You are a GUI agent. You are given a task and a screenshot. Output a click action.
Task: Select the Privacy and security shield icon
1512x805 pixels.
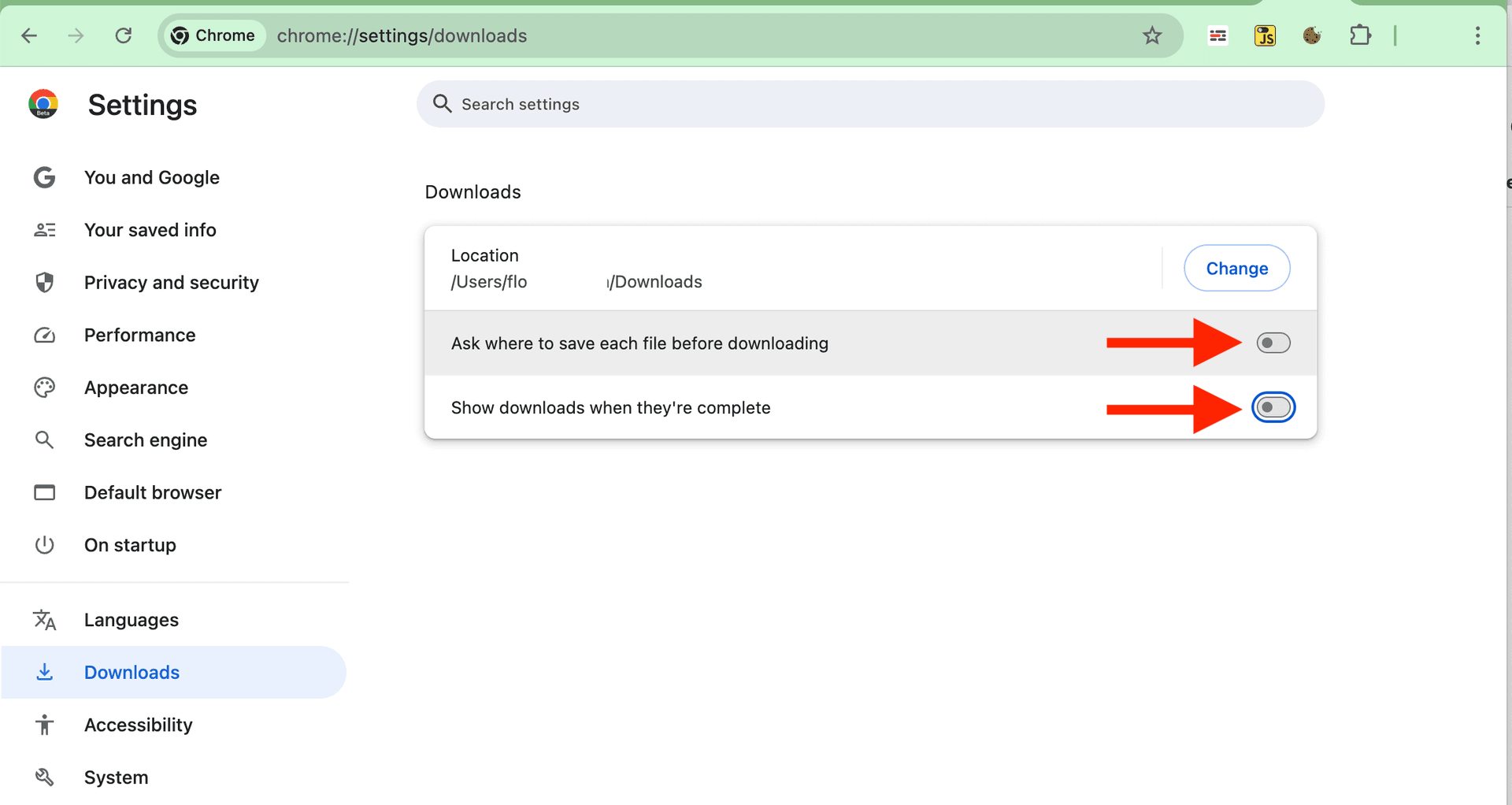[x=44, y=282]
